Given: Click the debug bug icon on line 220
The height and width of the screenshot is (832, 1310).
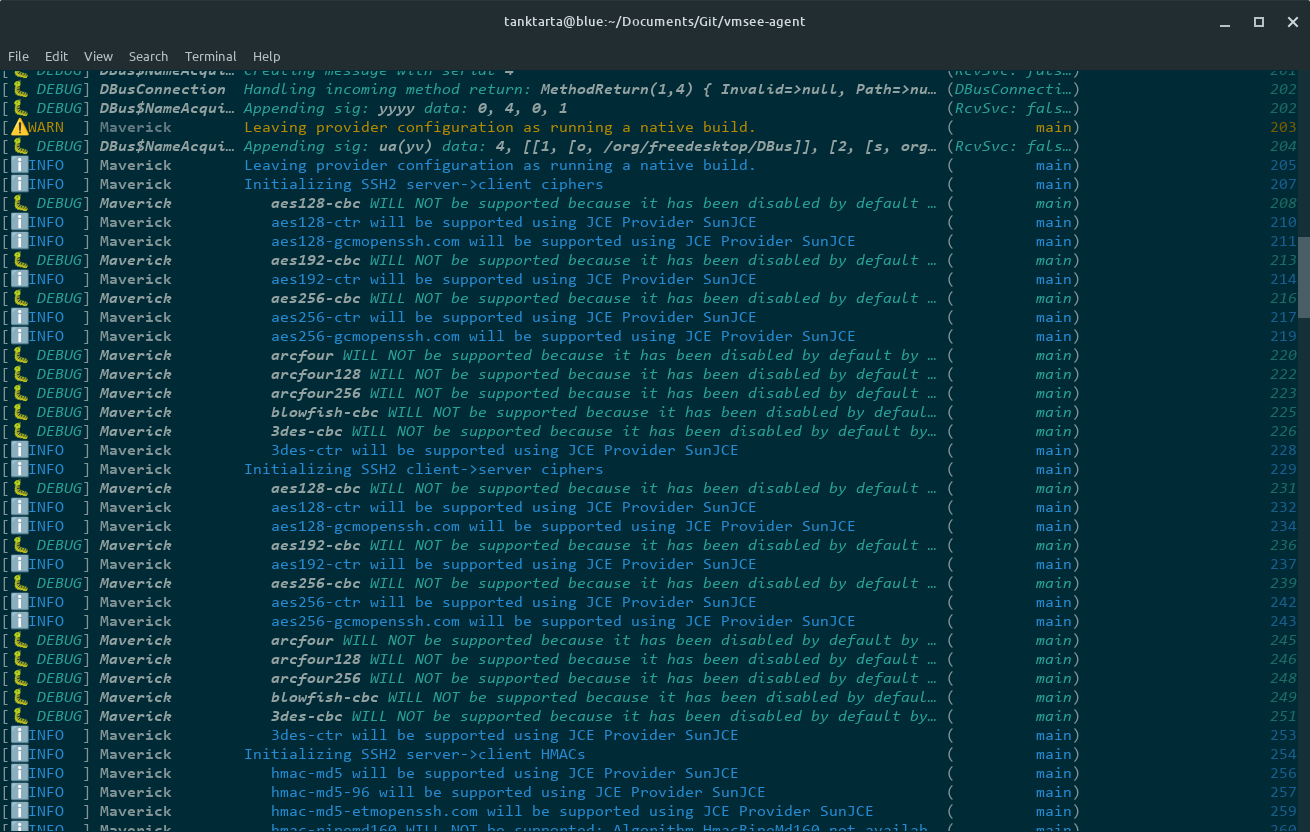Looking at the screenshot, I should click(19, 355).
